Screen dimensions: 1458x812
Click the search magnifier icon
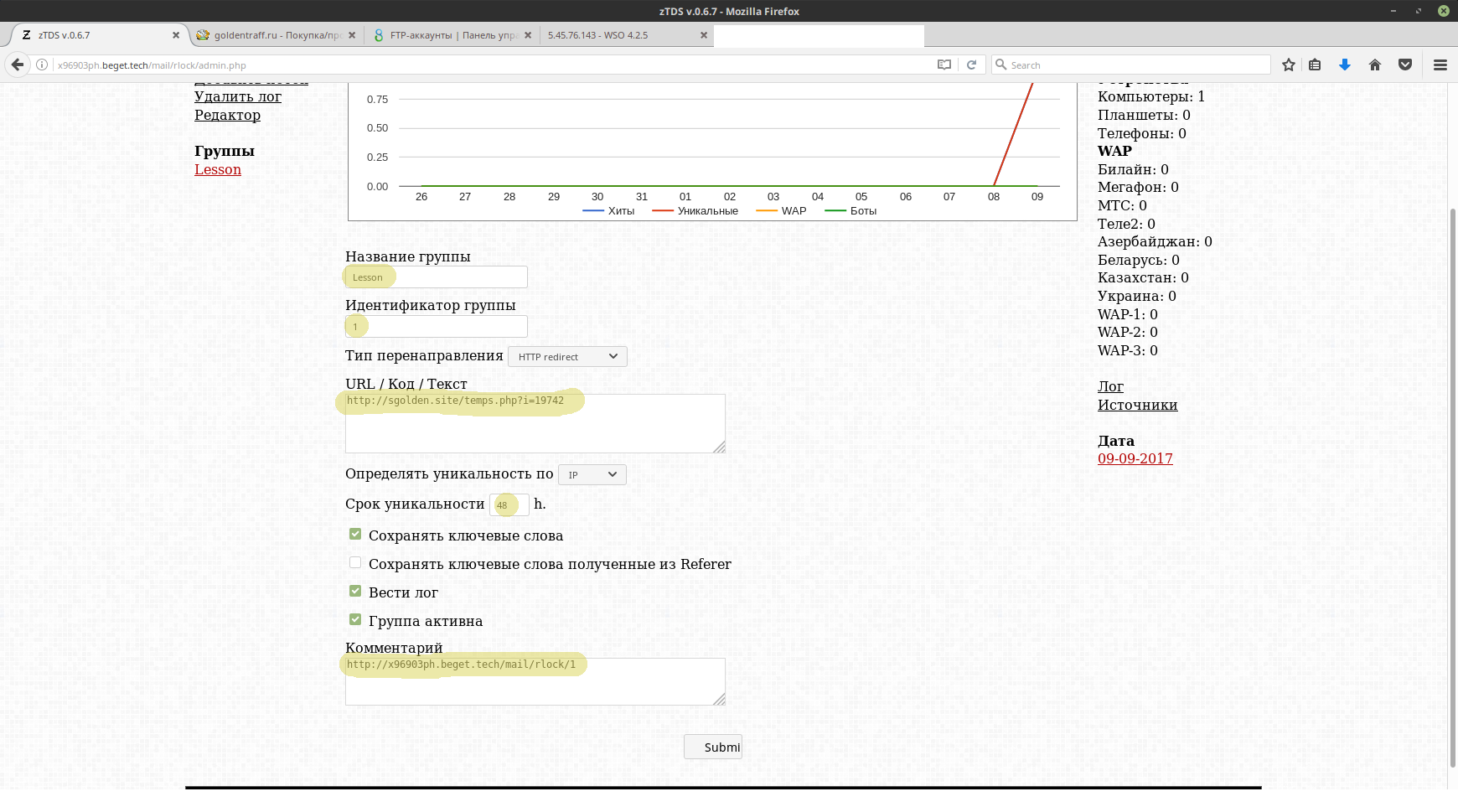1000,65
